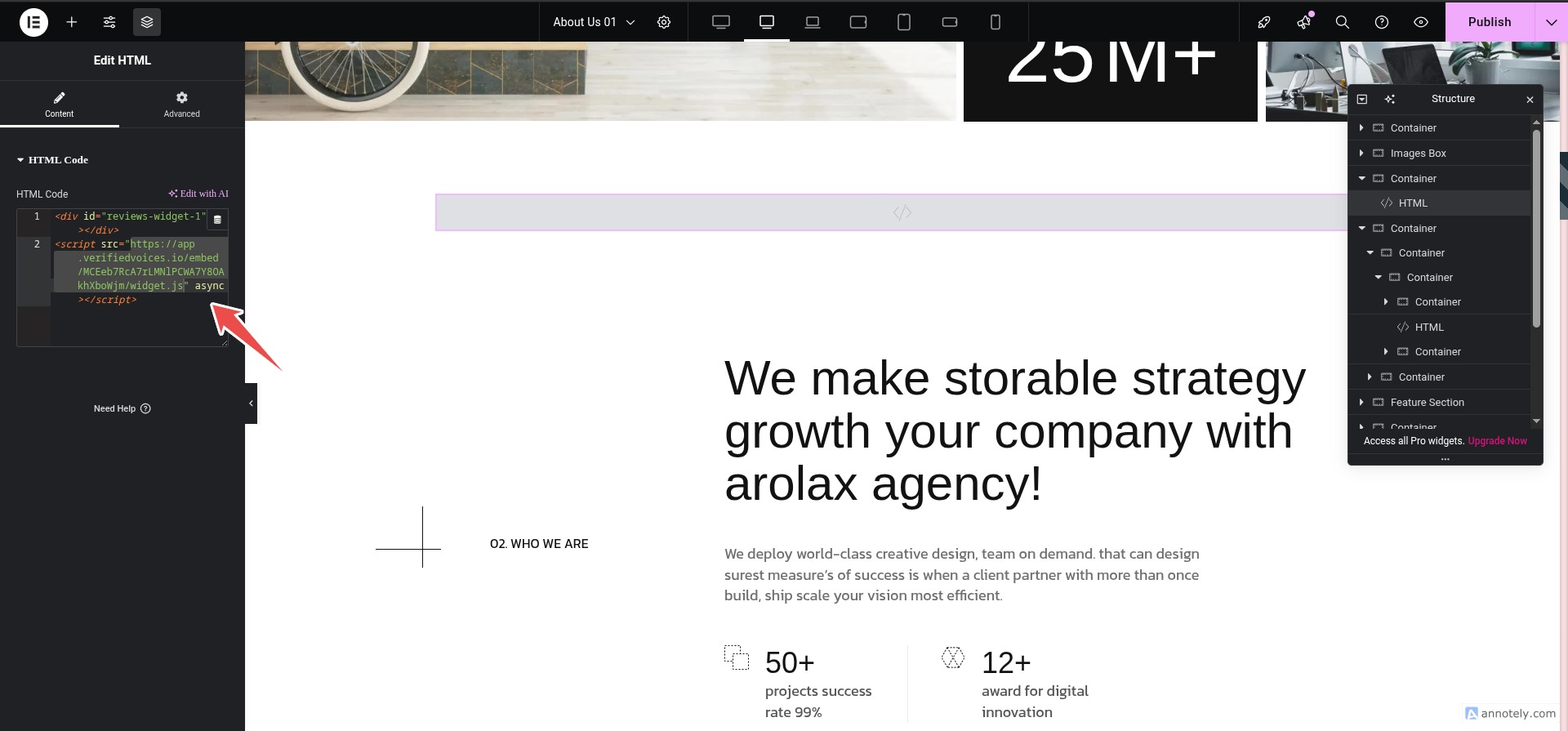The height and width of the screenshot is (731, 1568).
Task: Click the '12+' counter text
Action: click(x=1006, y=662)
